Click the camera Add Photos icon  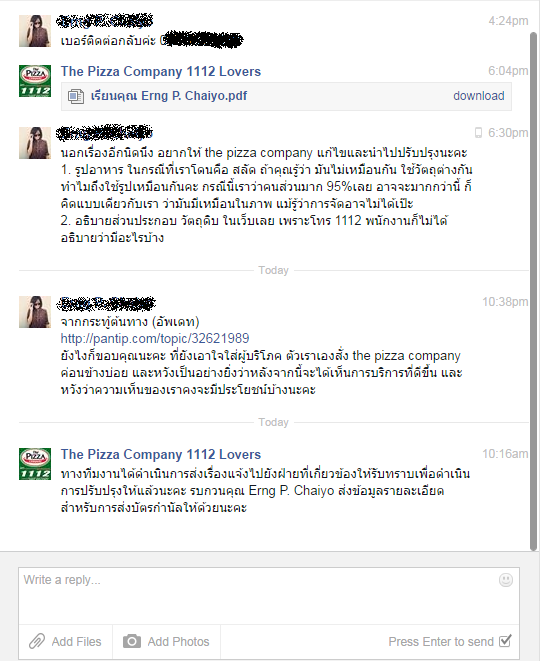pyautogui.click(x=132, y=641)
